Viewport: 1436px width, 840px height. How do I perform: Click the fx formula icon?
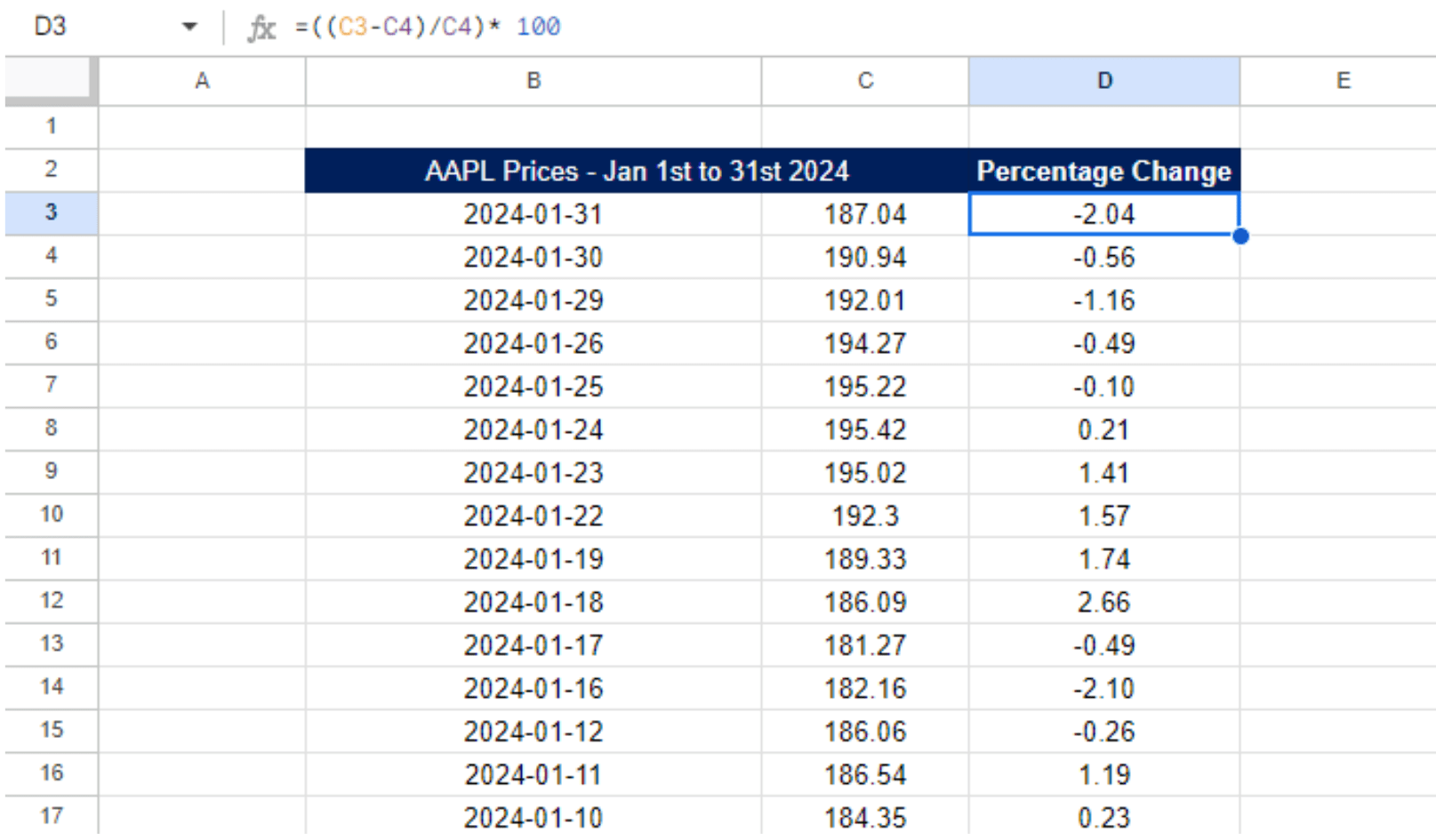(x=262, y=27)
